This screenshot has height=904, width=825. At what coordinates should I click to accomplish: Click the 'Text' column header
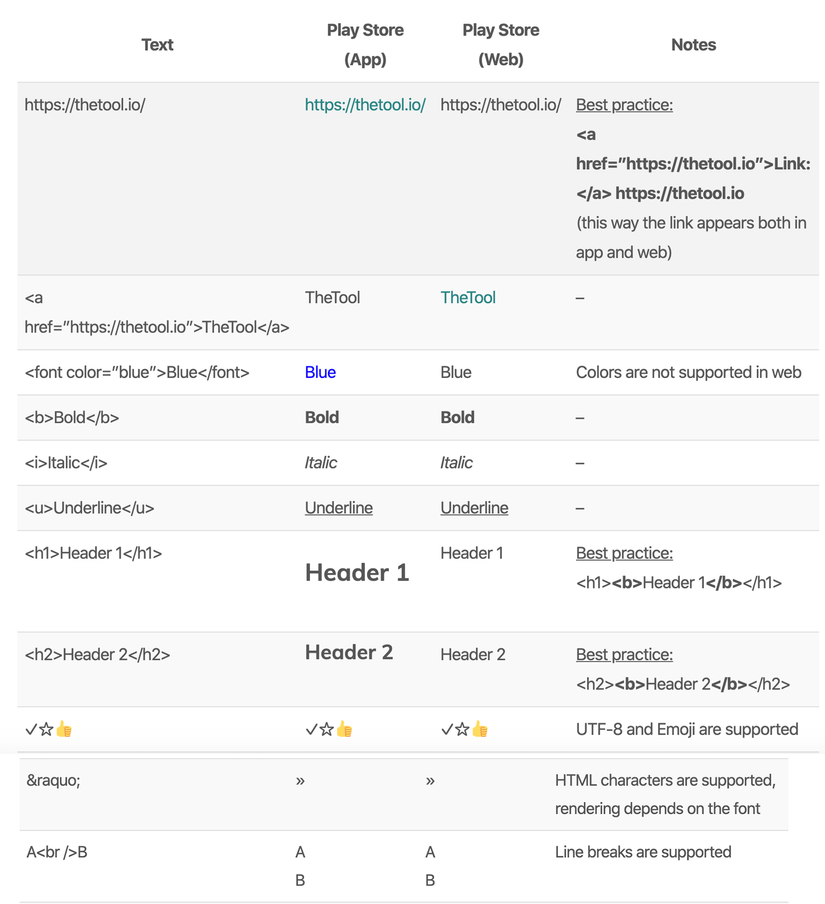(x=157, y=45)
